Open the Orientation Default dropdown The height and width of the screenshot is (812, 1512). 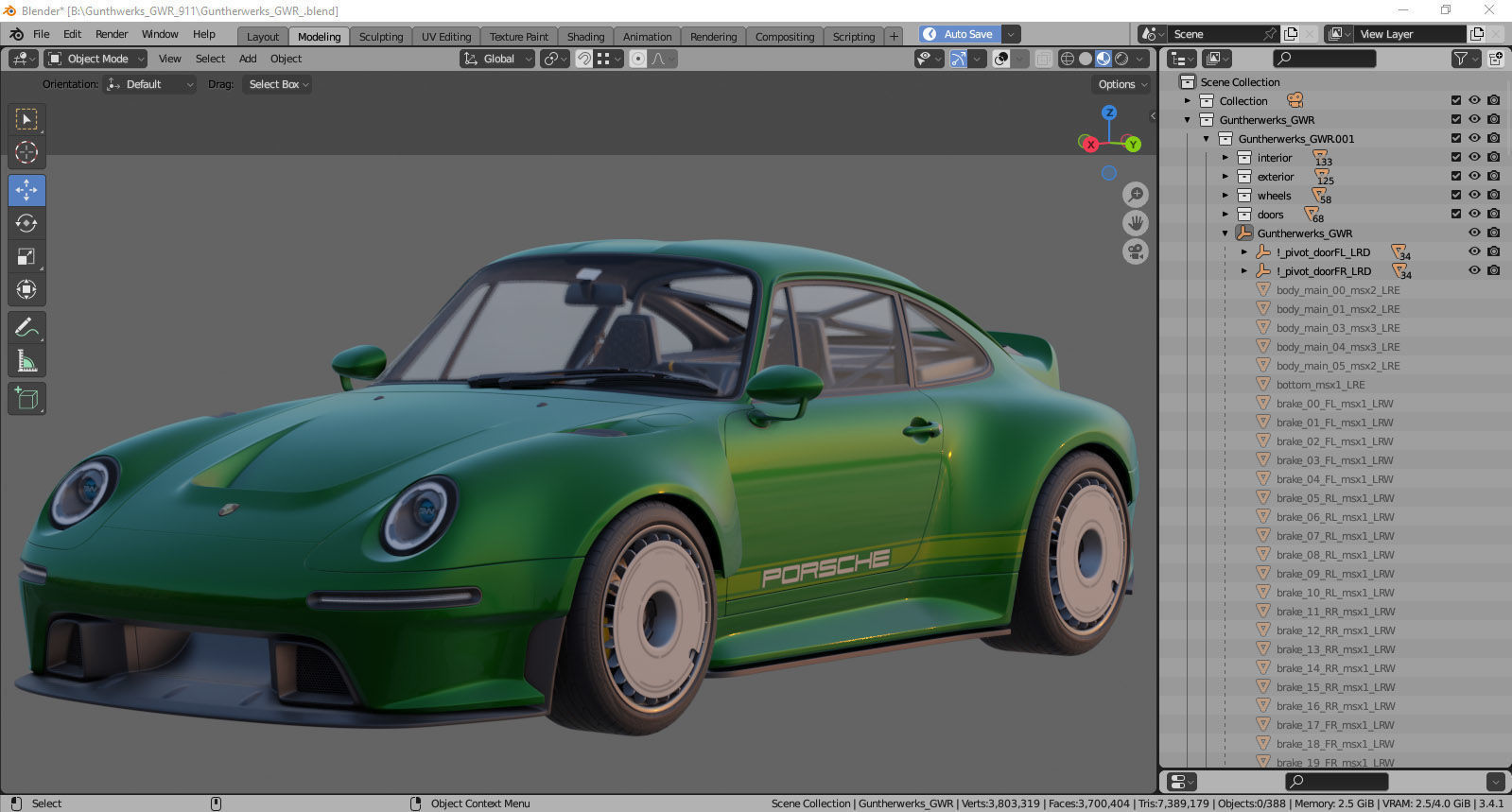point(150,84)
